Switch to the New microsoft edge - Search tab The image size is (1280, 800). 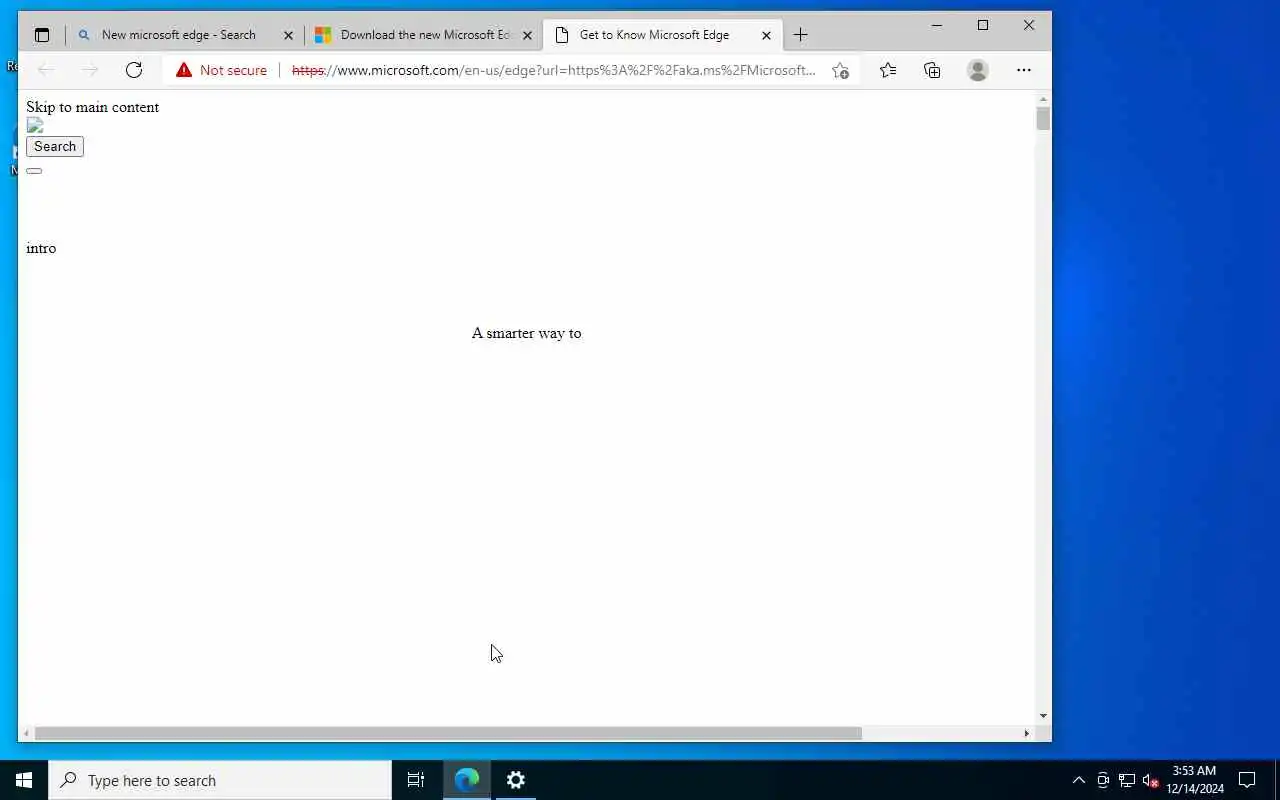[186, 35]
